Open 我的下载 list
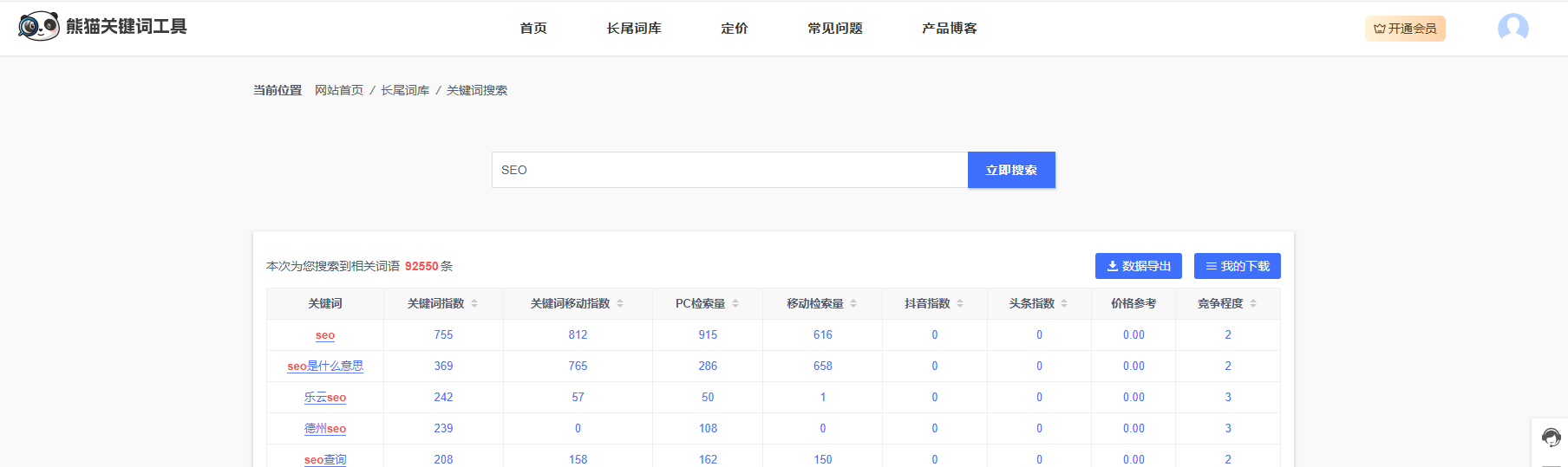 click(x=1237, y=266)
